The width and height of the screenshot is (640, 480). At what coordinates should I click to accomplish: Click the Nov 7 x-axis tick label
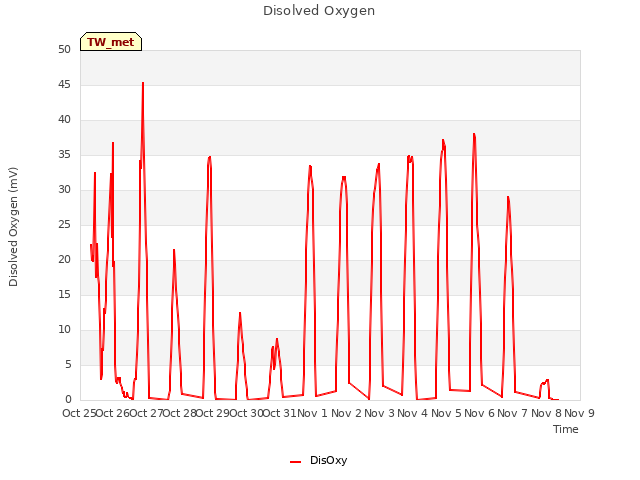513,413
